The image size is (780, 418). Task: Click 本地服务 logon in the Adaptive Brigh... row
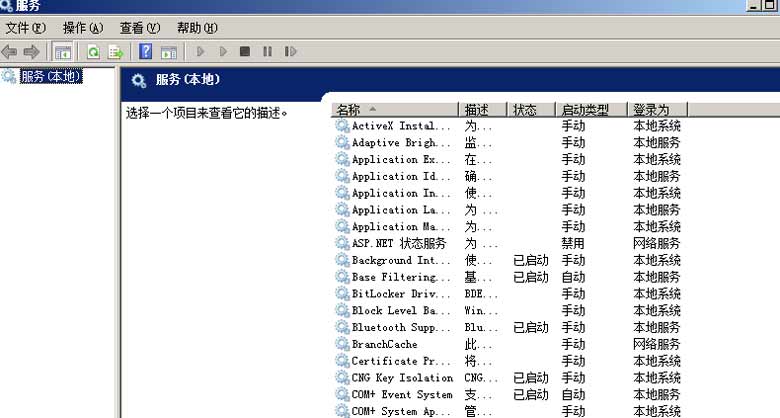coord(657,142)
